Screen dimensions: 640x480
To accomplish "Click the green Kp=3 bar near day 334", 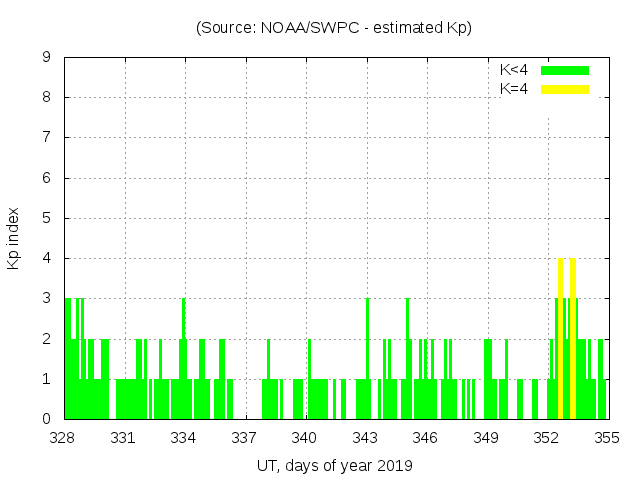I will [184, 360].
